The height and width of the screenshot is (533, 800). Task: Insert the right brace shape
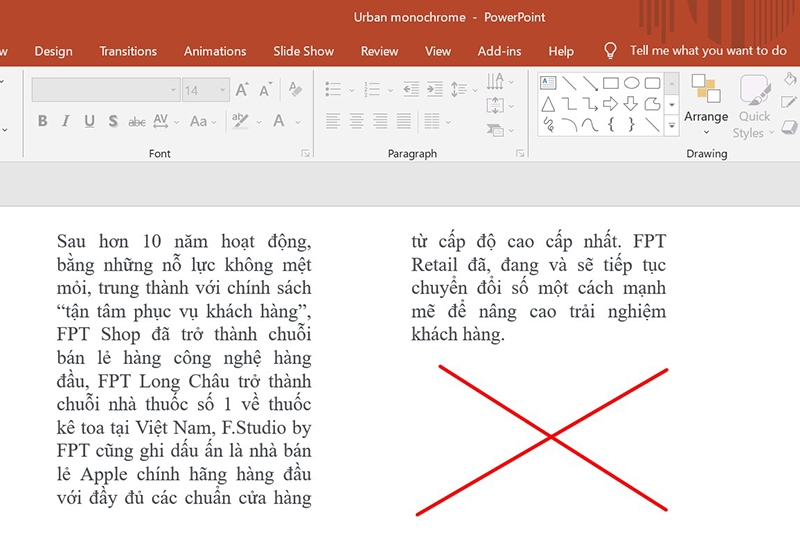(631, 124)
